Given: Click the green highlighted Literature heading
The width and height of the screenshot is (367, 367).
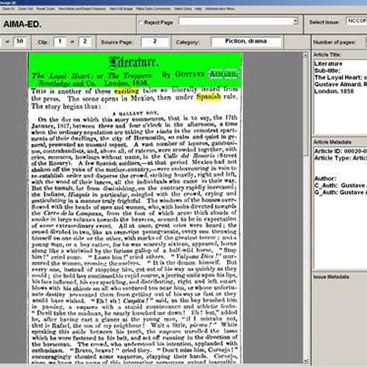Looking at the screenshot, I should (x=134, y=62).
